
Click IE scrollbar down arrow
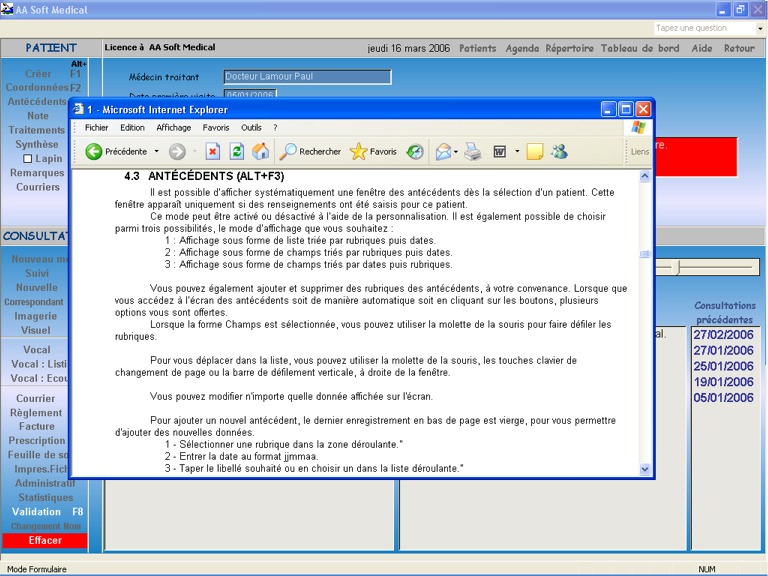[x=645, y=469]
